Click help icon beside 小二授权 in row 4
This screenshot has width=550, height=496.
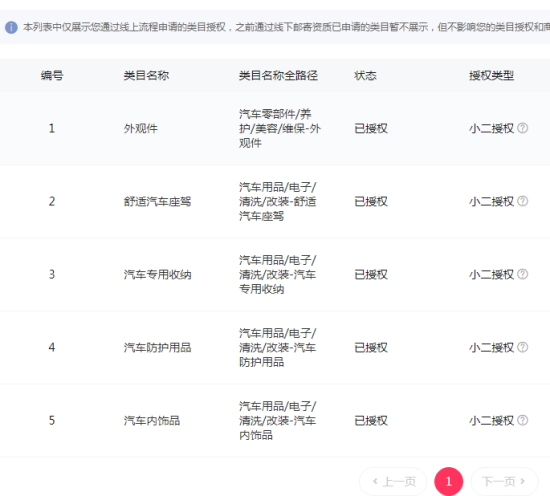523,347
